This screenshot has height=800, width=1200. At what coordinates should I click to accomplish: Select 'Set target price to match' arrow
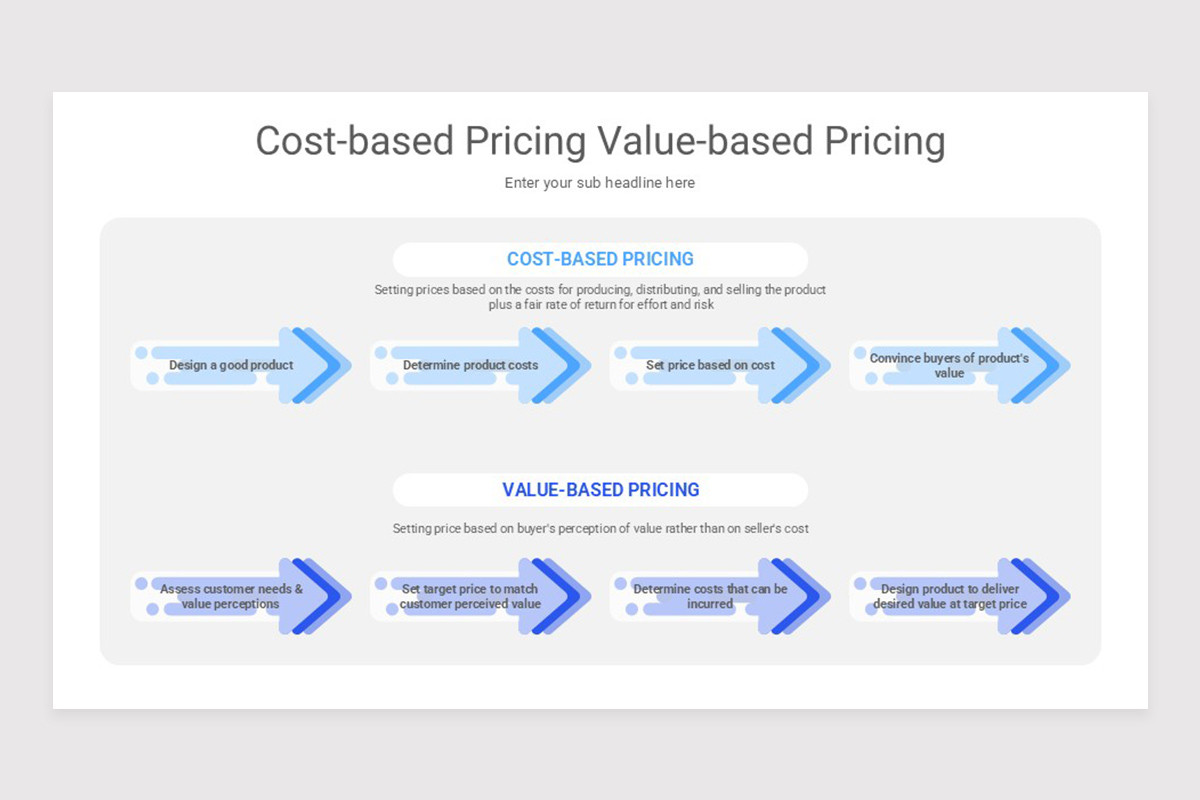pos(481,596)
